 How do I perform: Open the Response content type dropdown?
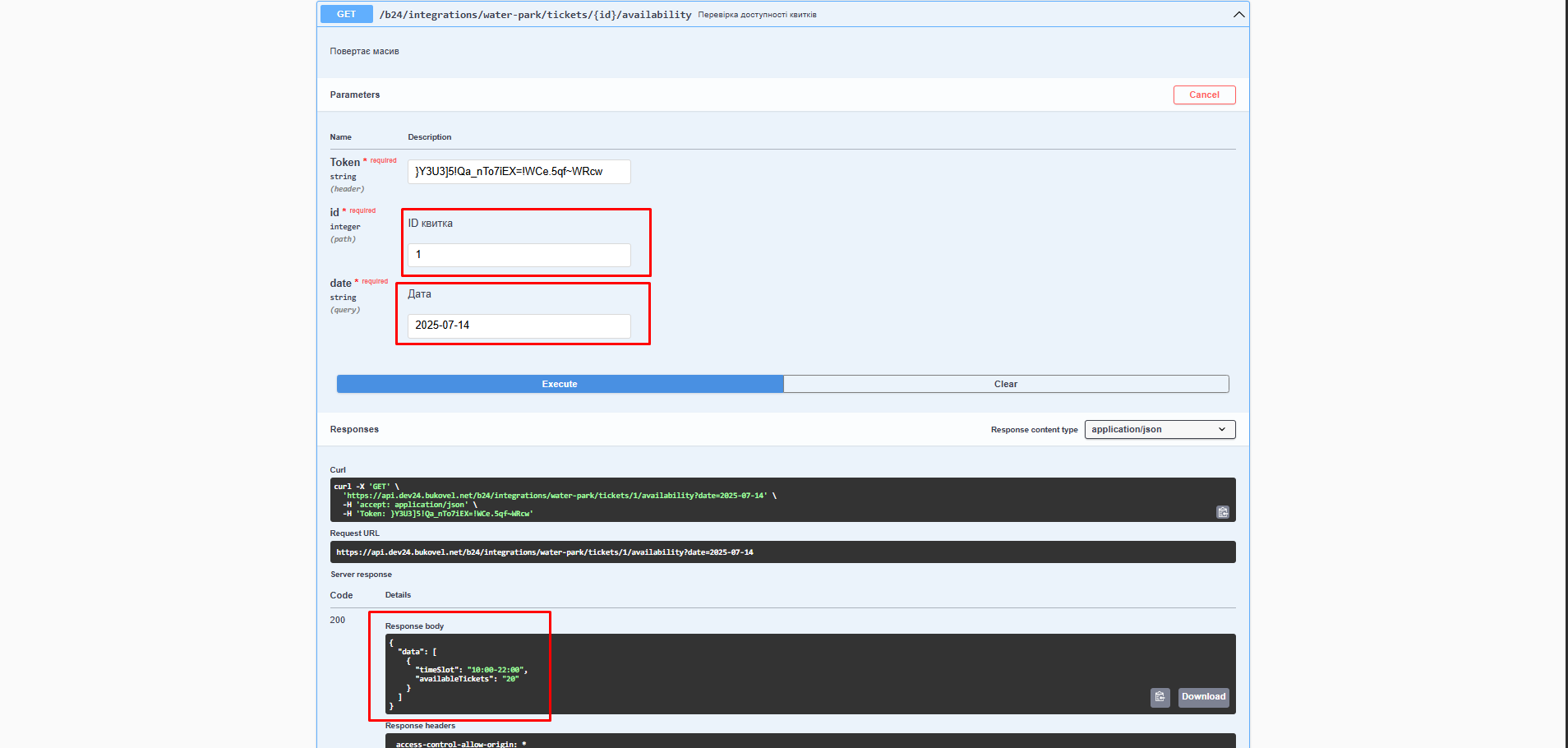1159,430
